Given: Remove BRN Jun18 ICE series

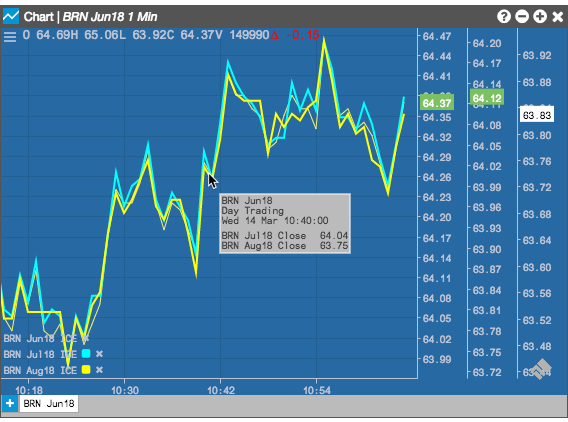Looking at the screenshot, I should coord(85,339).
